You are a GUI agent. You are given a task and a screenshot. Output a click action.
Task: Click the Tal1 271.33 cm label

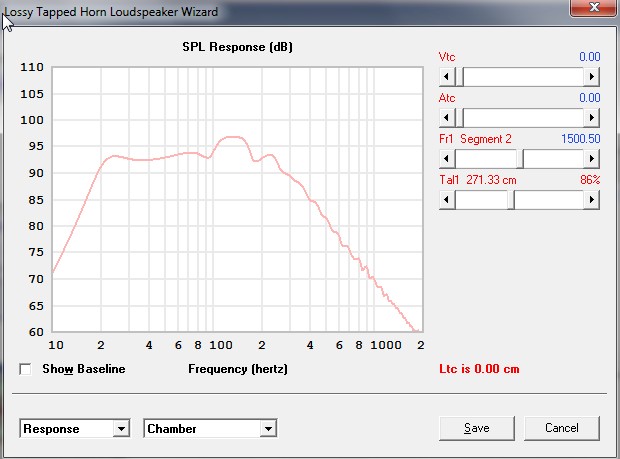(478, 180)
